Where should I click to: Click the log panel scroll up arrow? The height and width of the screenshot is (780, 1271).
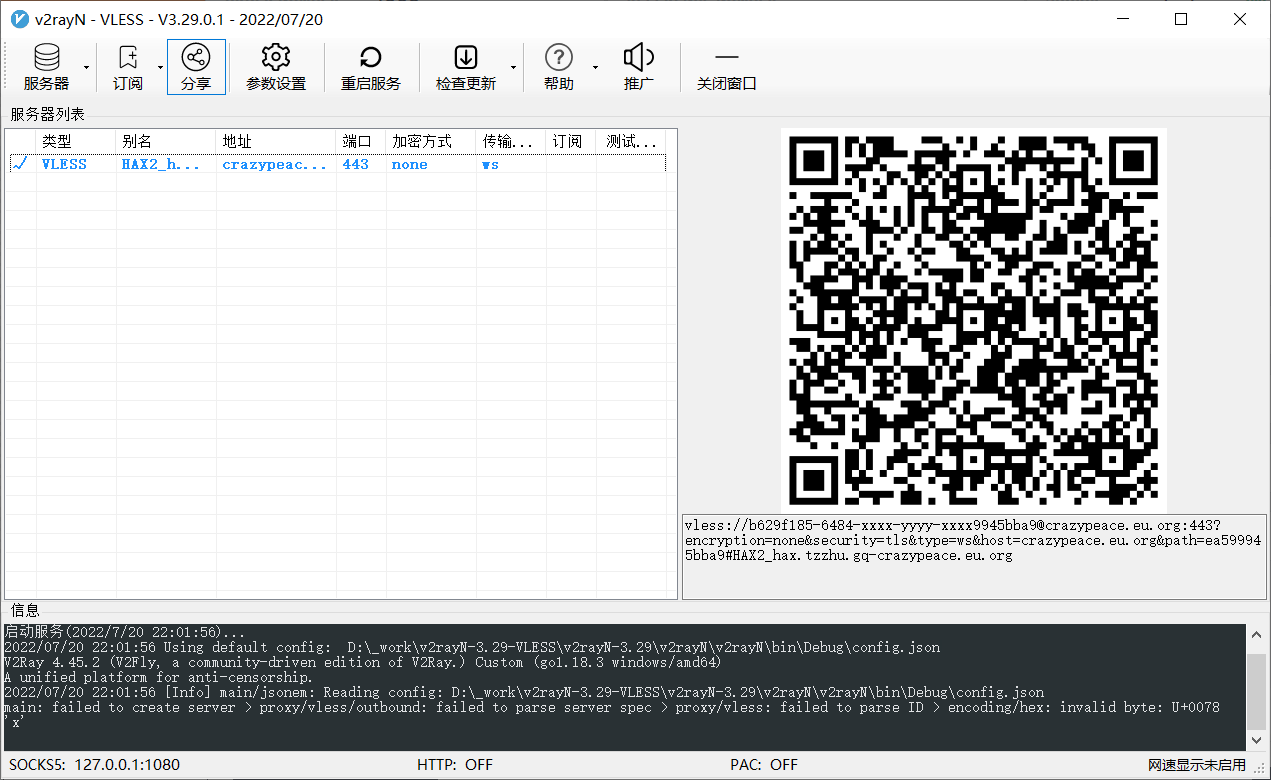1257,634
